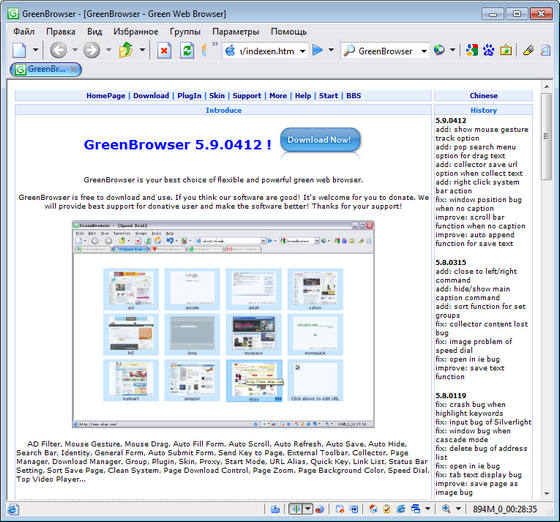The image size is (560, 522).
Task: Click the status bar page icon with orange dot
Action: tap(340, 509)
